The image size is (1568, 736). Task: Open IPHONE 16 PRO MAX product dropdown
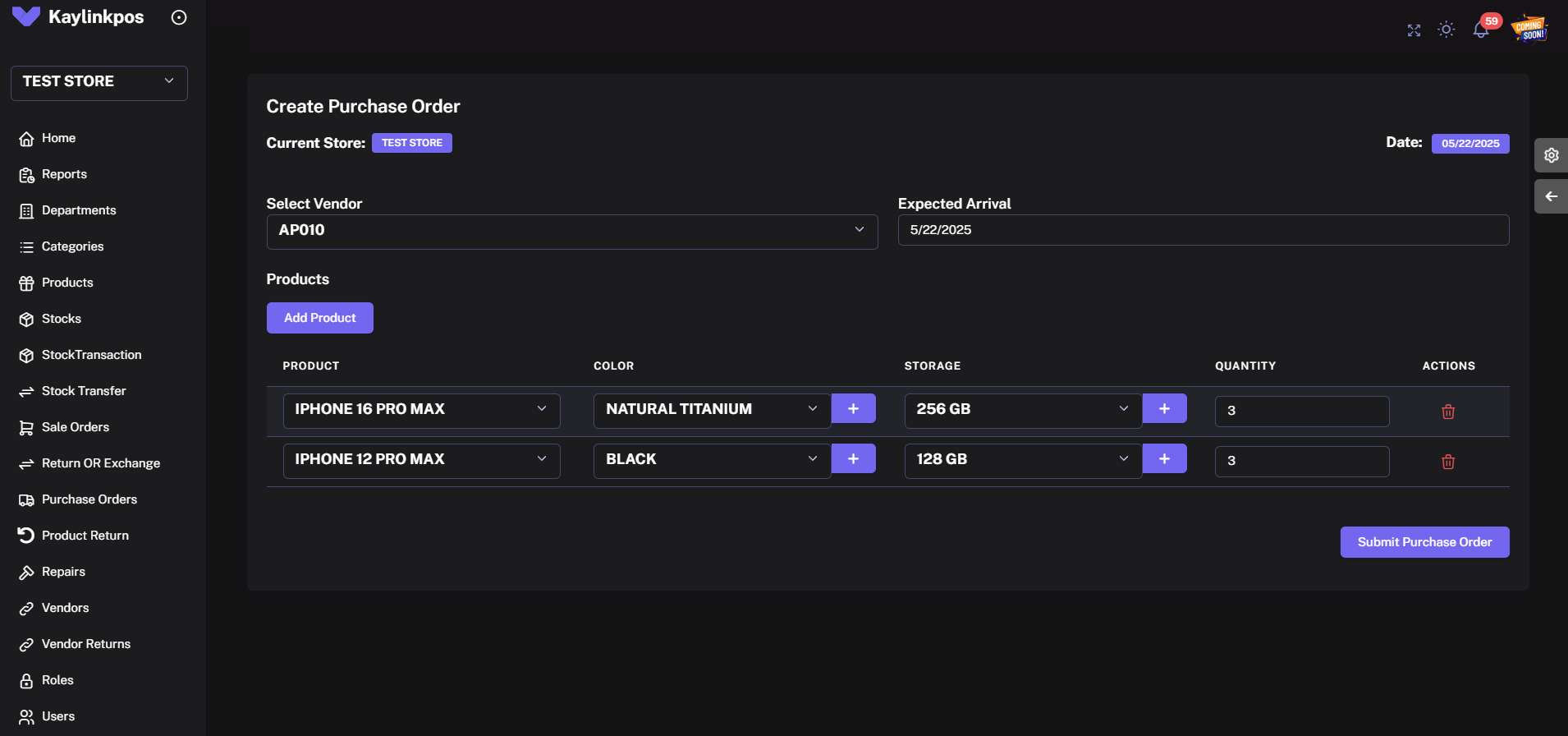[422, 411]
